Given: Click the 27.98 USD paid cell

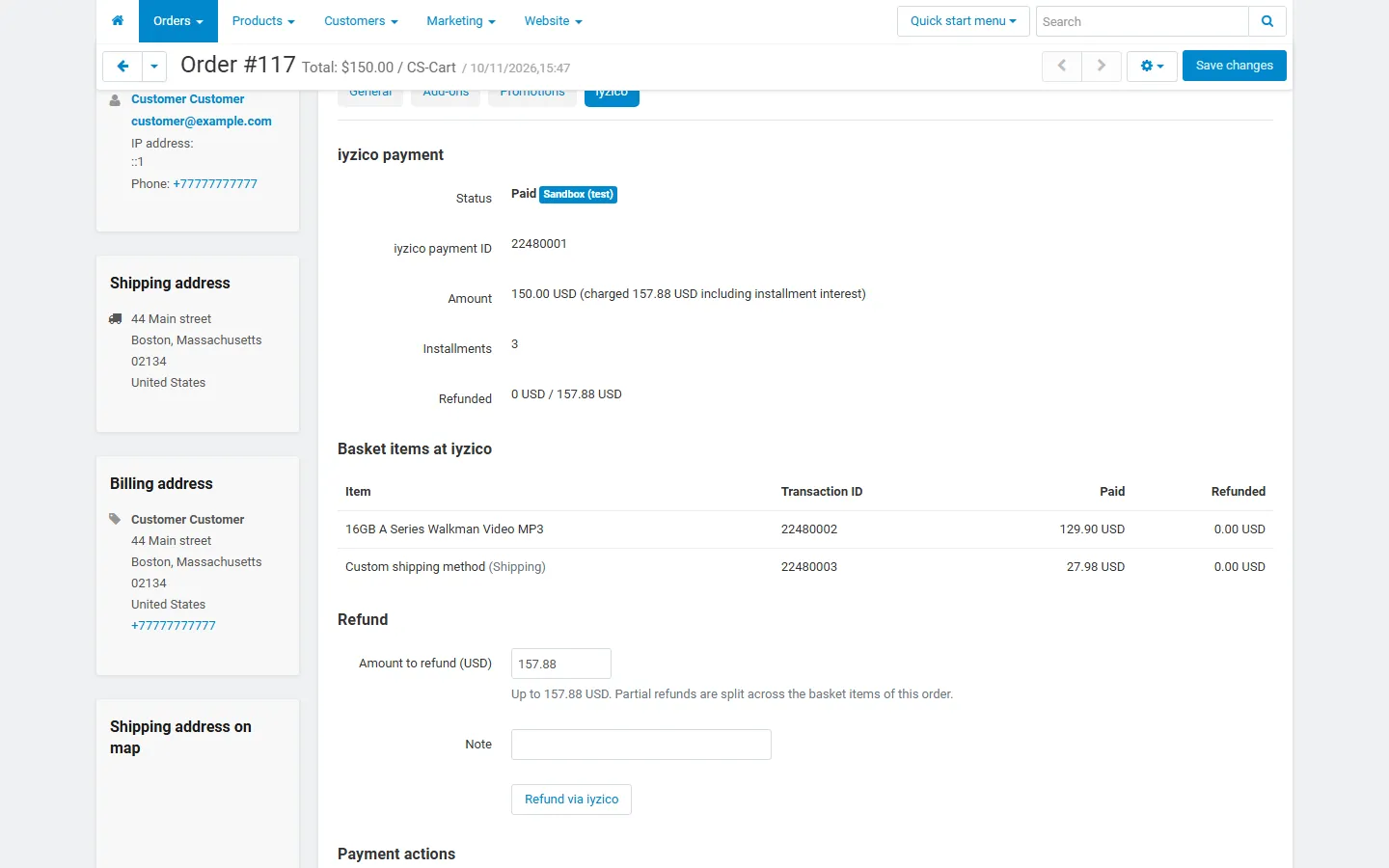Looking at the screenshot, I should [1096, 567].
